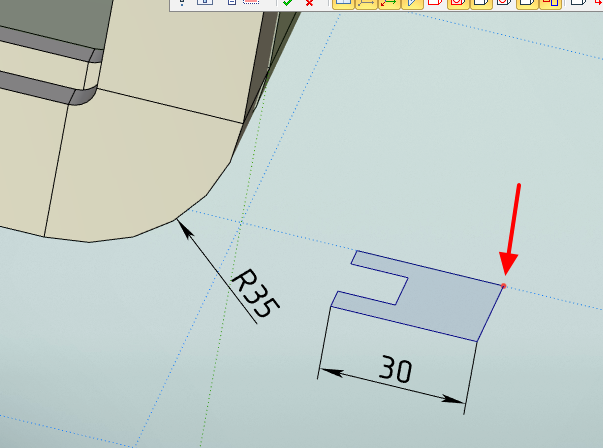Click the blue window icon in top toolbar

coord(205,3)
